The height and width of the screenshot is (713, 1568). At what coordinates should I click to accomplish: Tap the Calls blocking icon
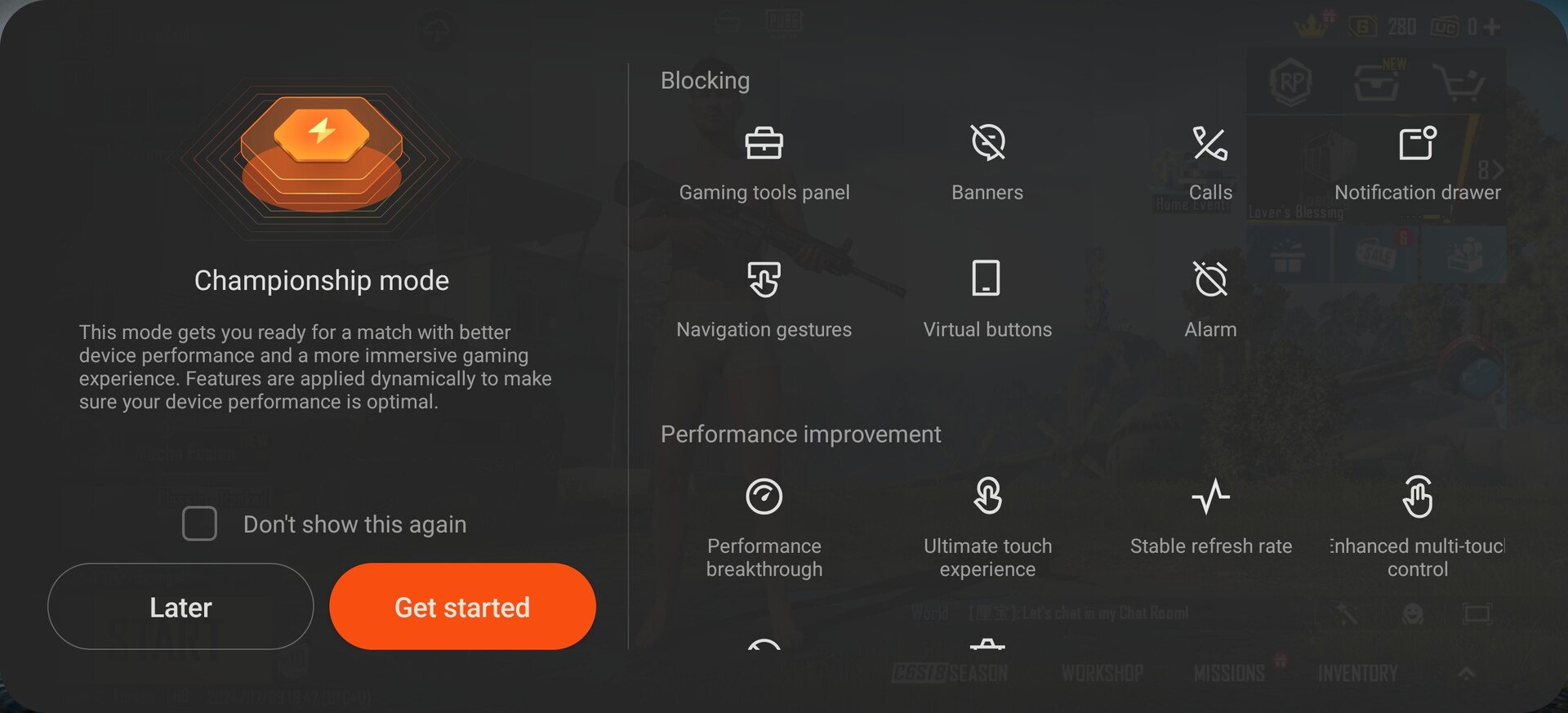[x=1210, y=143]
